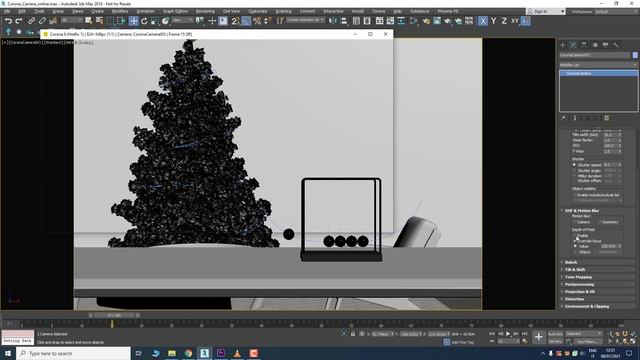
Task: Open the Render Setup teapot icon
Action: [x=426, y=20]
